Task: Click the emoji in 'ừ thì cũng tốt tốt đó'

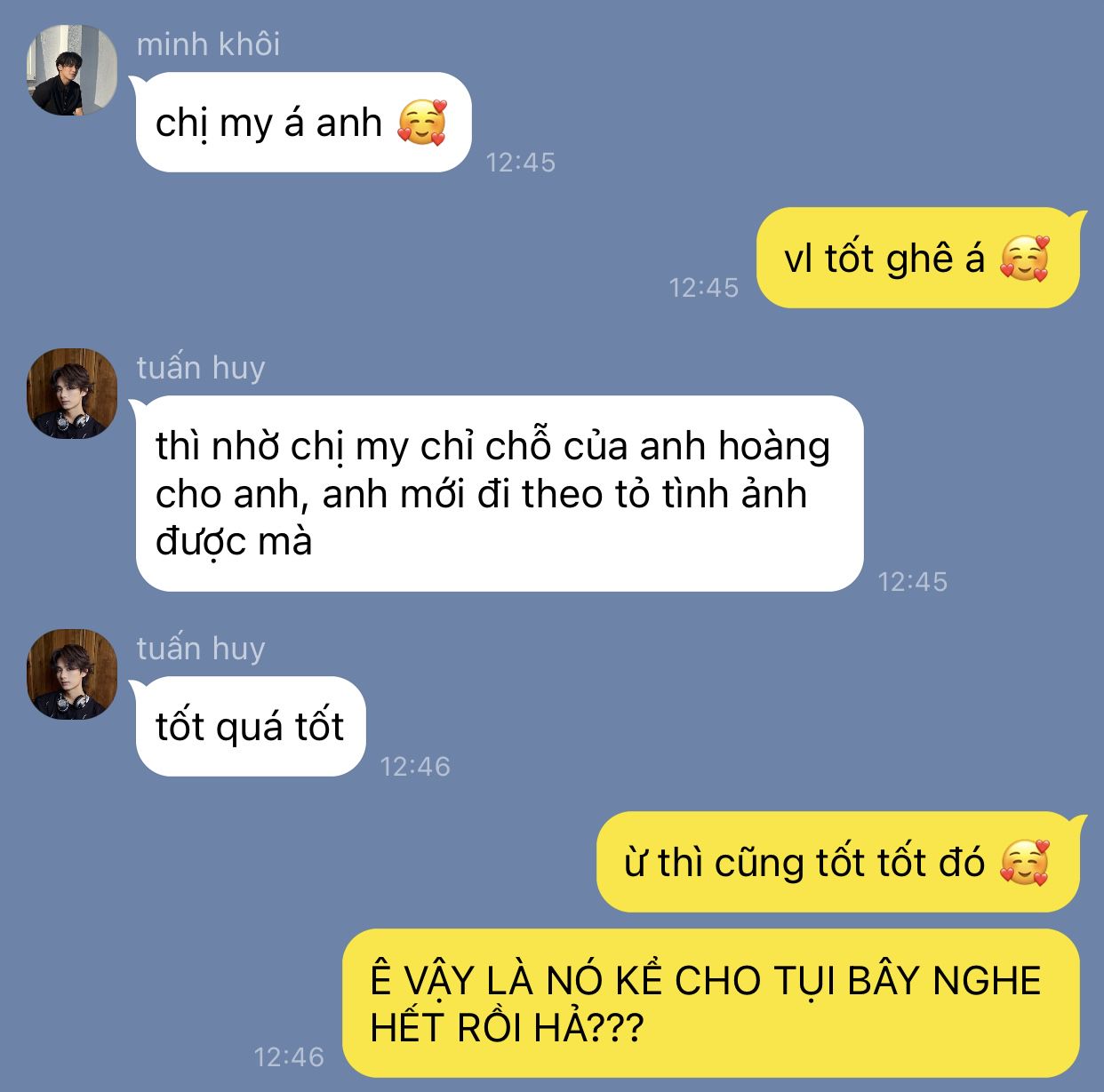Action: click(1024, 862)
